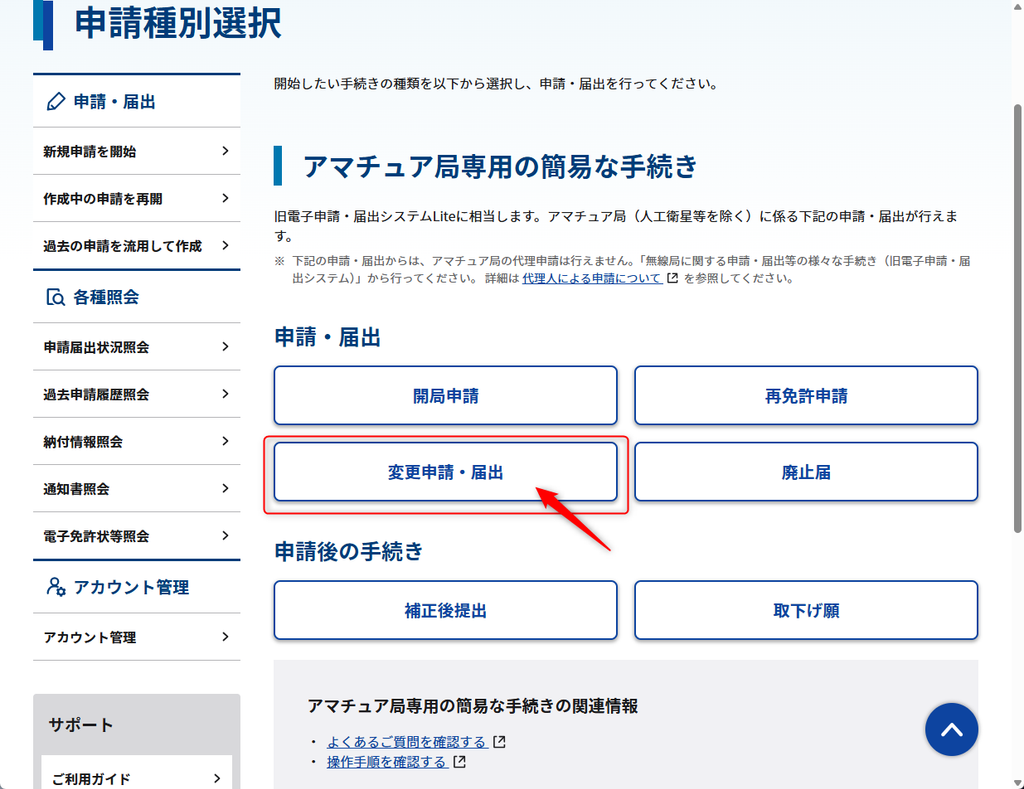Image resolution: width=1024 pixels, height=789 pixels.
Task: Open 申請届出状況照会 in sidebar
Action: click(136, 347)
